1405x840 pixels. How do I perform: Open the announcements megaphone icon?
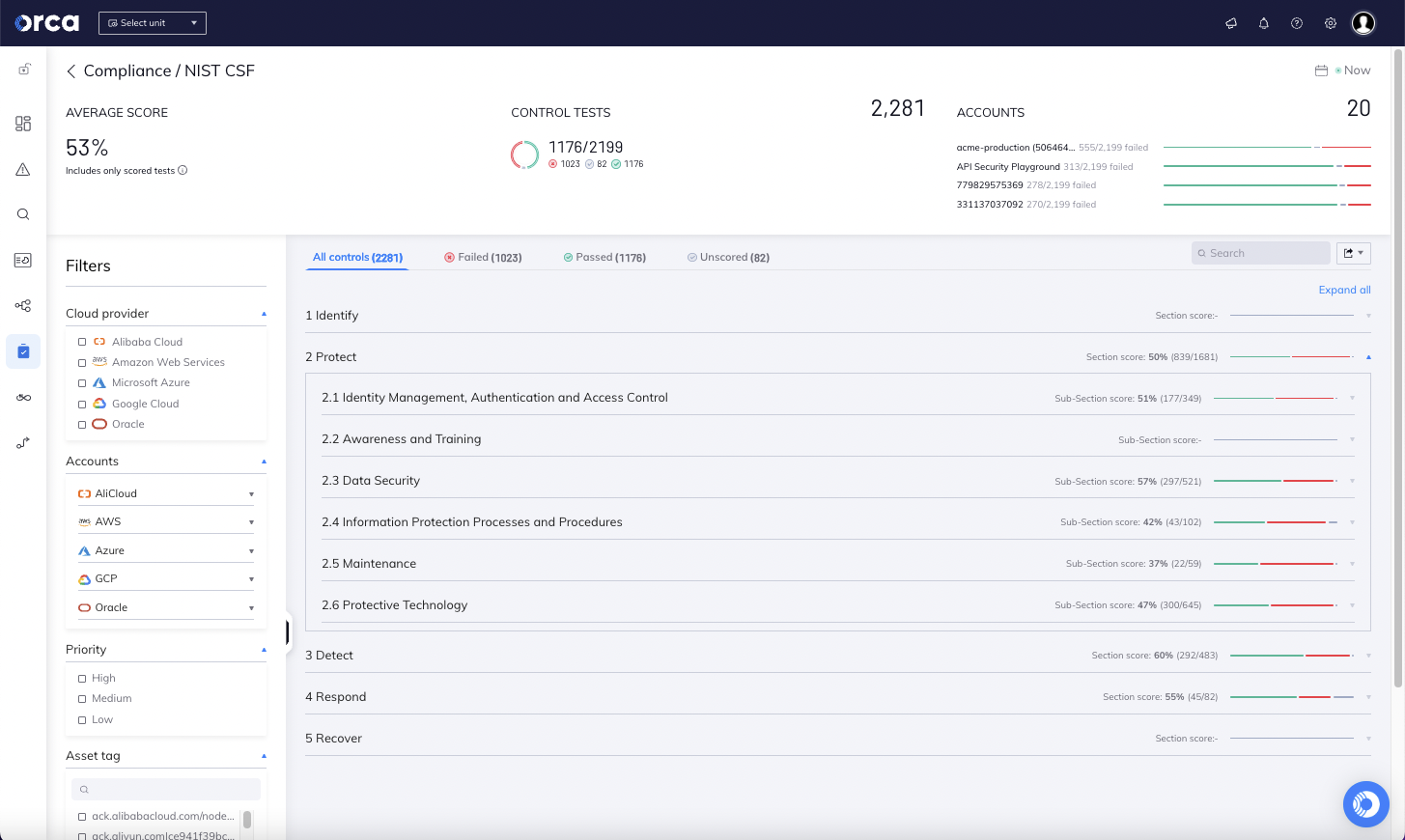(1230, 22)
